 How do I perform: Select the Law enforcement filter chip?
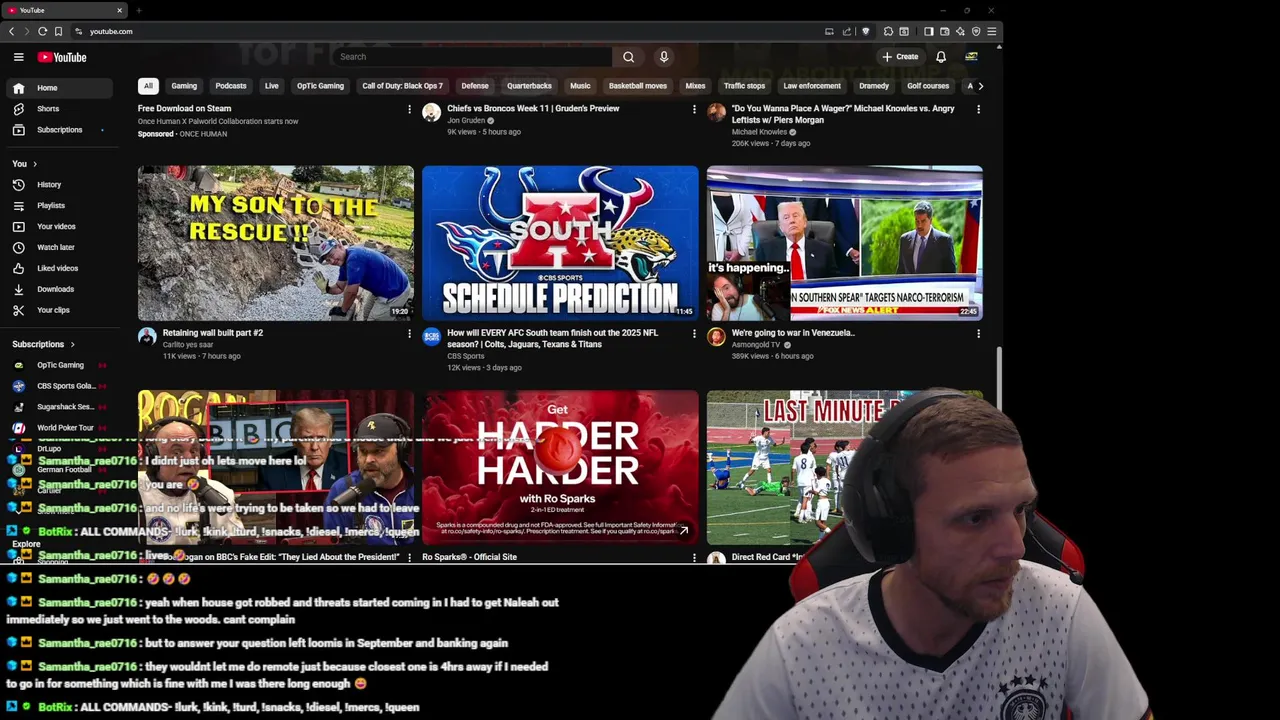tap(812, 86)
